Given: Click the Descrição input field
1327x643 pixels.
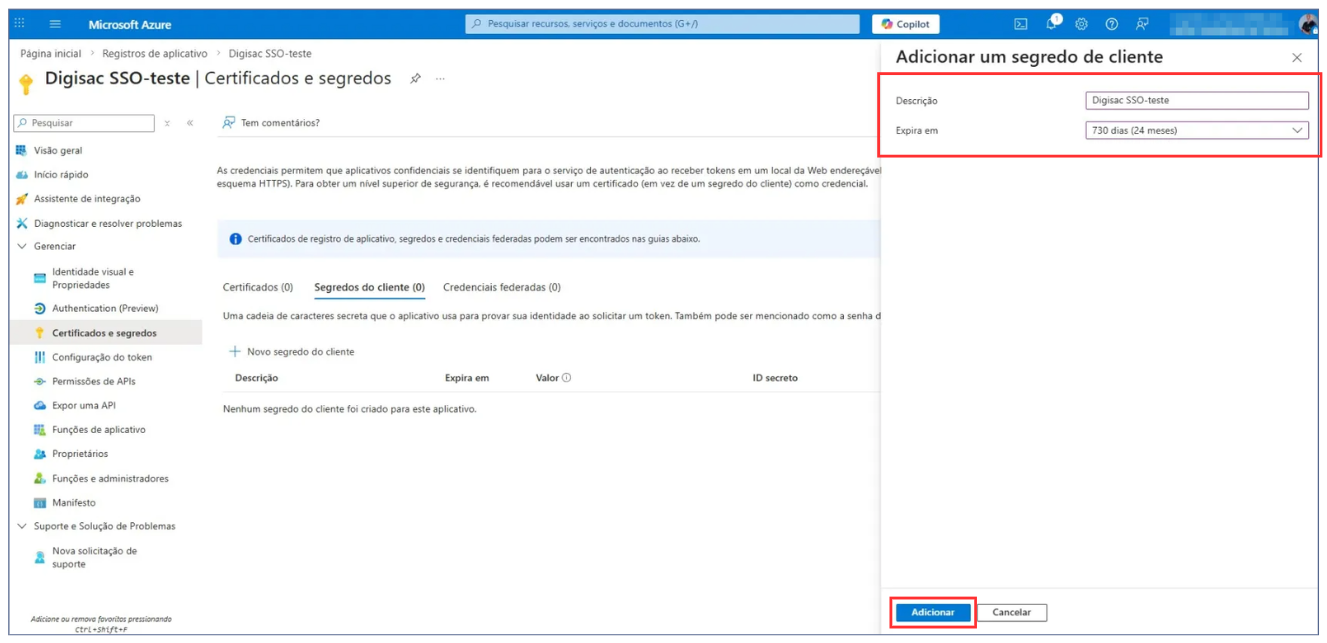Looking at the screenshot, I should pyautogui.click(x=1197, y=100).
